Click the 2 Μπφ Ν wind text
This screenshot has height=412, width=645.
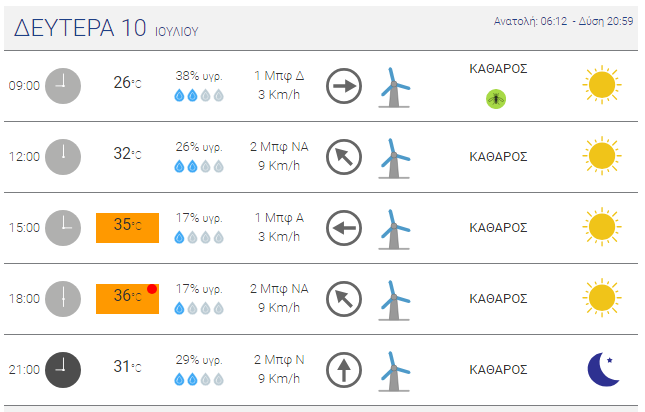pyautogui.click(x=279, y=360)
